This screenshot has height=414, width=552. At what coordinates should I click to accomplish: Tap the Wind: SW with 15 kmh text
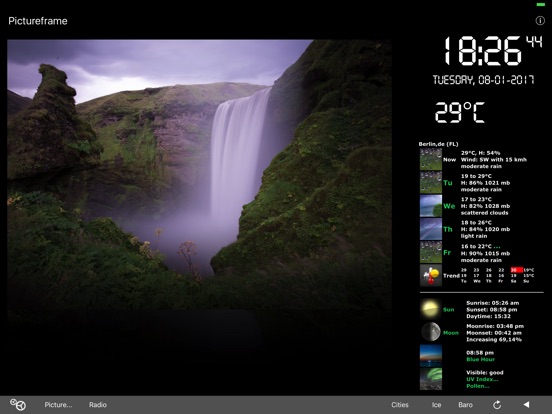tap(494, 159)
